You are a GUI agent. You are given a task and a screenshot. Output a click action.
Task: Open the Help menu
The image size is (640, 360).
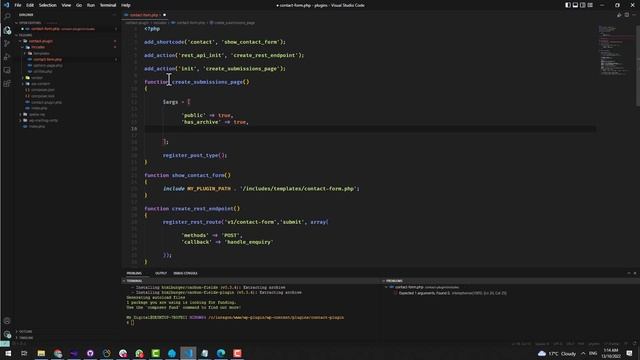126,5
